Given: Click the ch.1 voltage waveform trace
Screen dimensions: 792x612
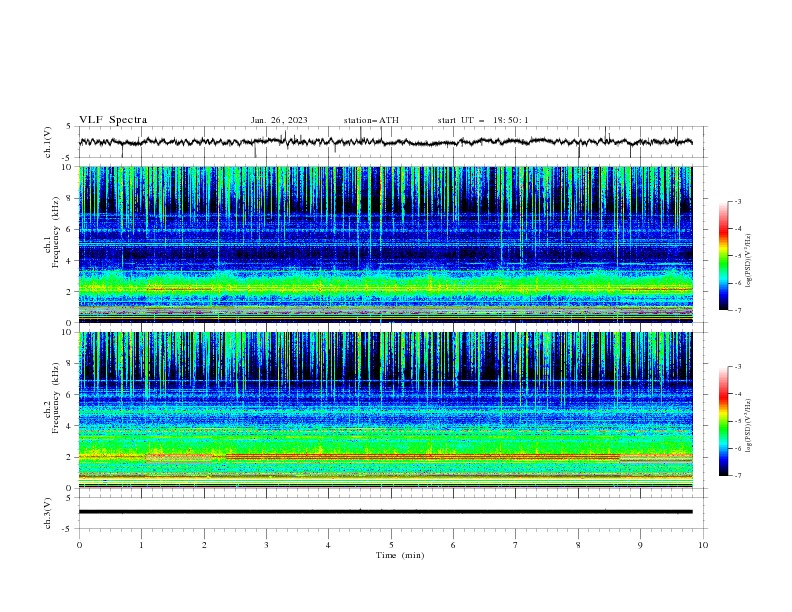Looking at the screenshot, I should click(x=386, y=142).
